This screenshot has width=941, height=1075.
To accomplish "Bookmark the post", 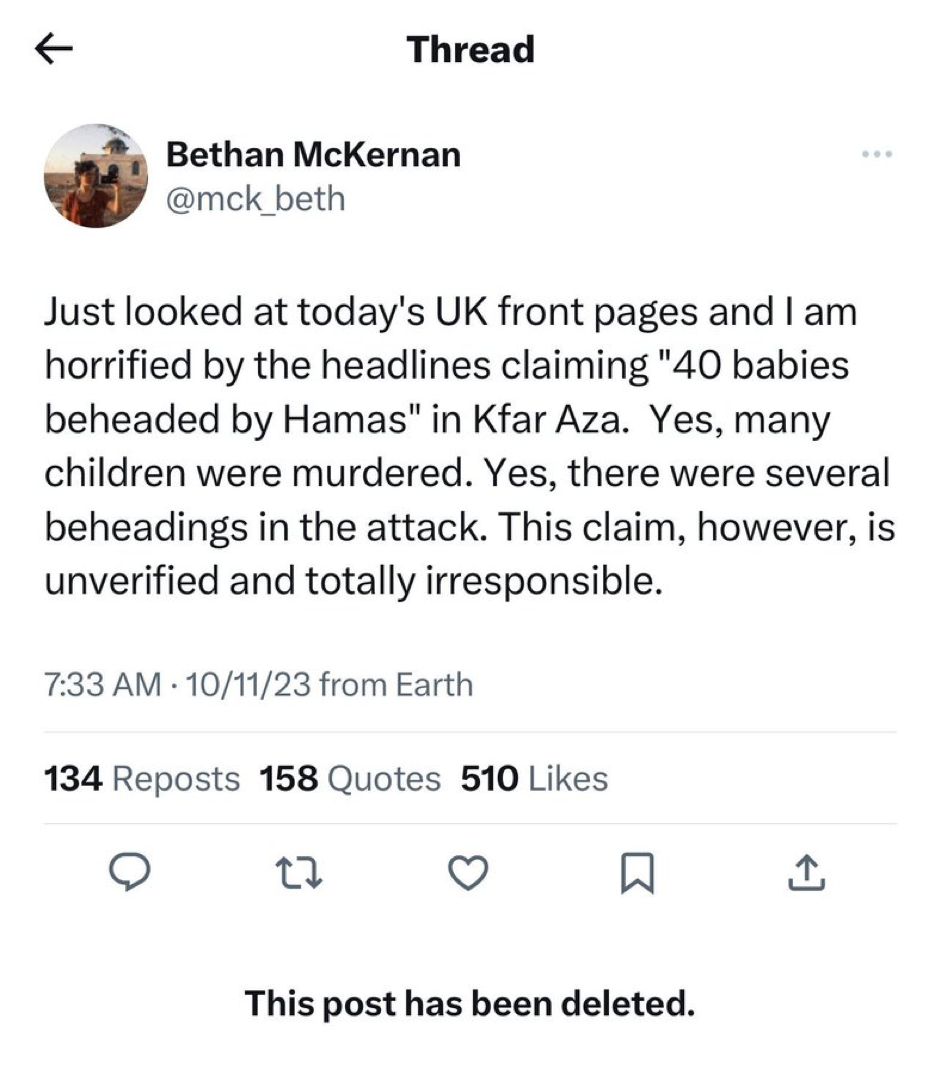I will click(x=638, y=873).
